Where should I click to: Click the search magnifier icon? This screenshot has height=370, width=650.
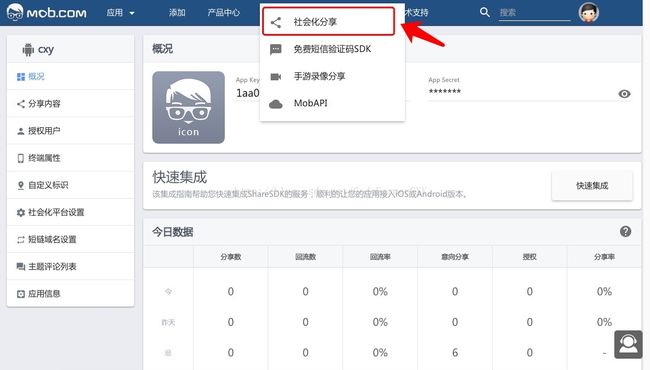pos(485,12)
